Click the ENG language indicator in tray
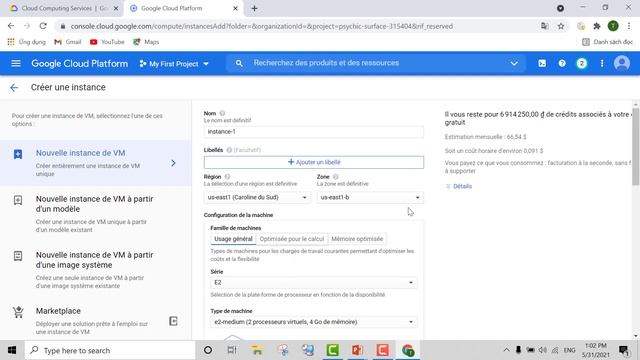 pos(569,350)
